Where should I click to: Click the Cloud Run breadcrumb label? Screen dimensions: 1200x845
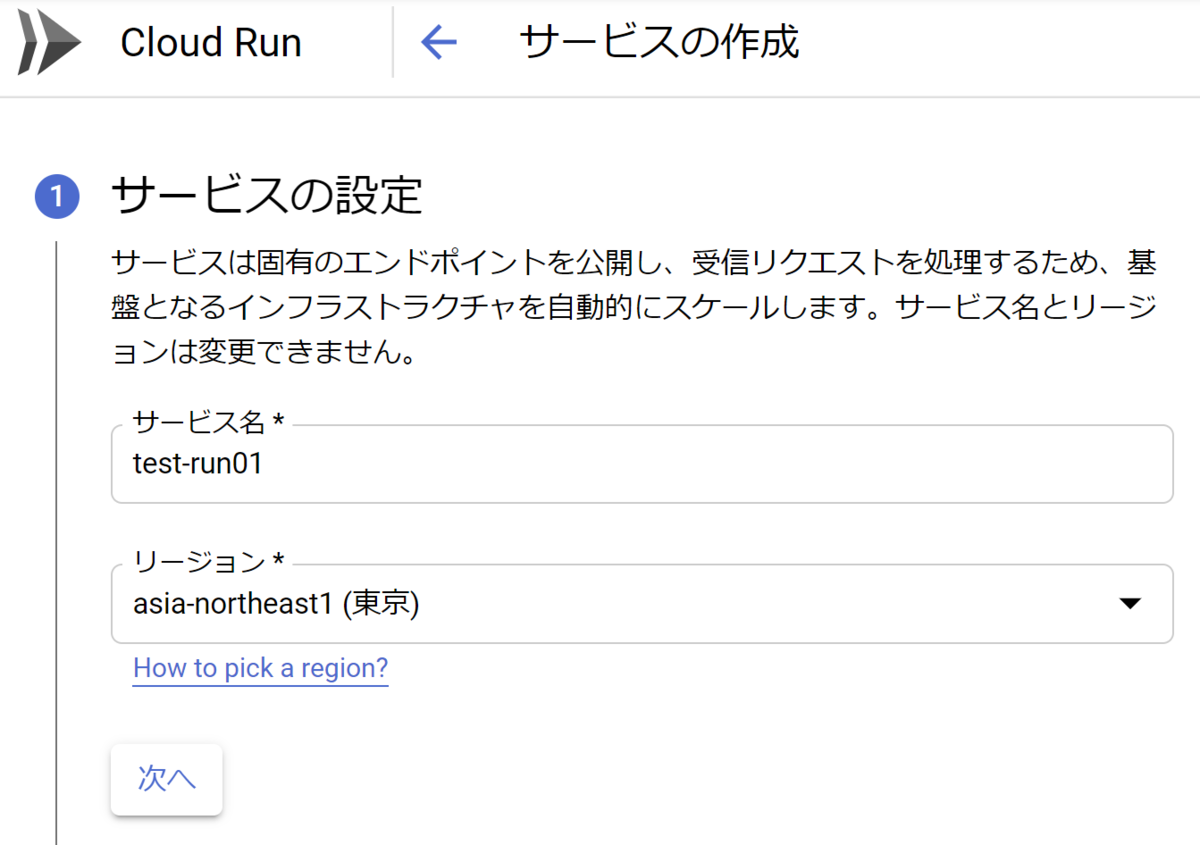(211, 42)
